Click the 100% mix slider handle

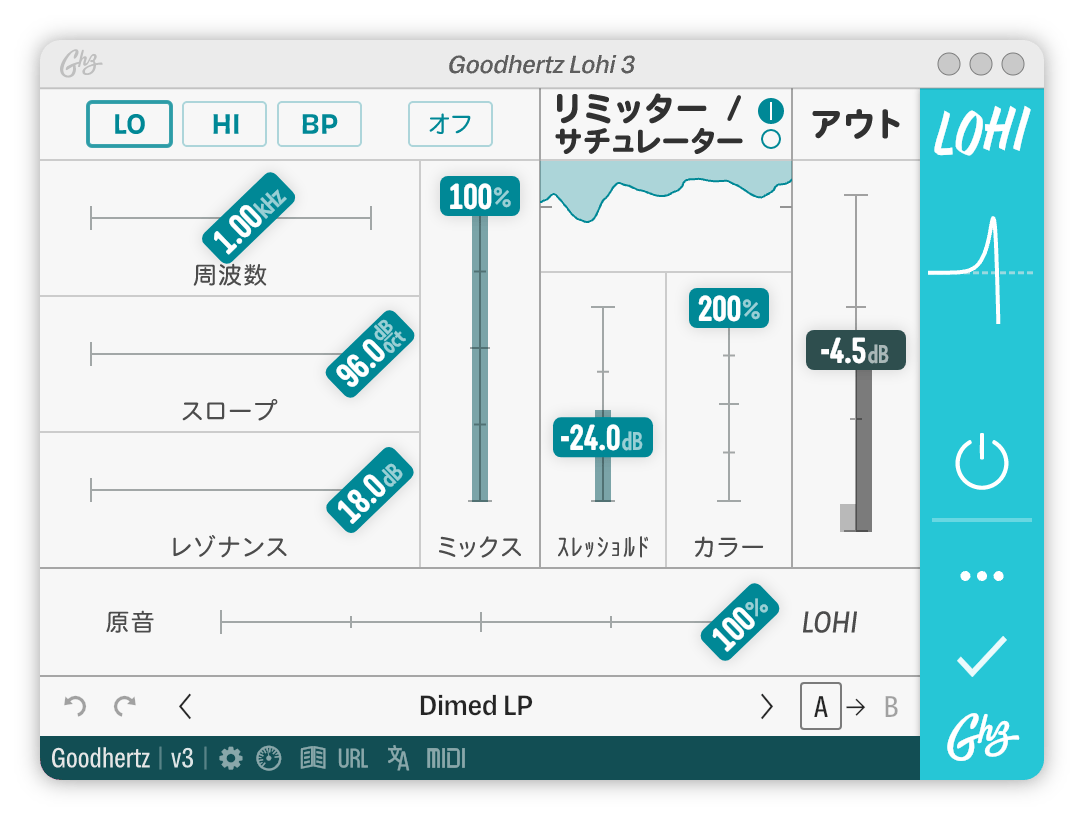coord(480,196)
